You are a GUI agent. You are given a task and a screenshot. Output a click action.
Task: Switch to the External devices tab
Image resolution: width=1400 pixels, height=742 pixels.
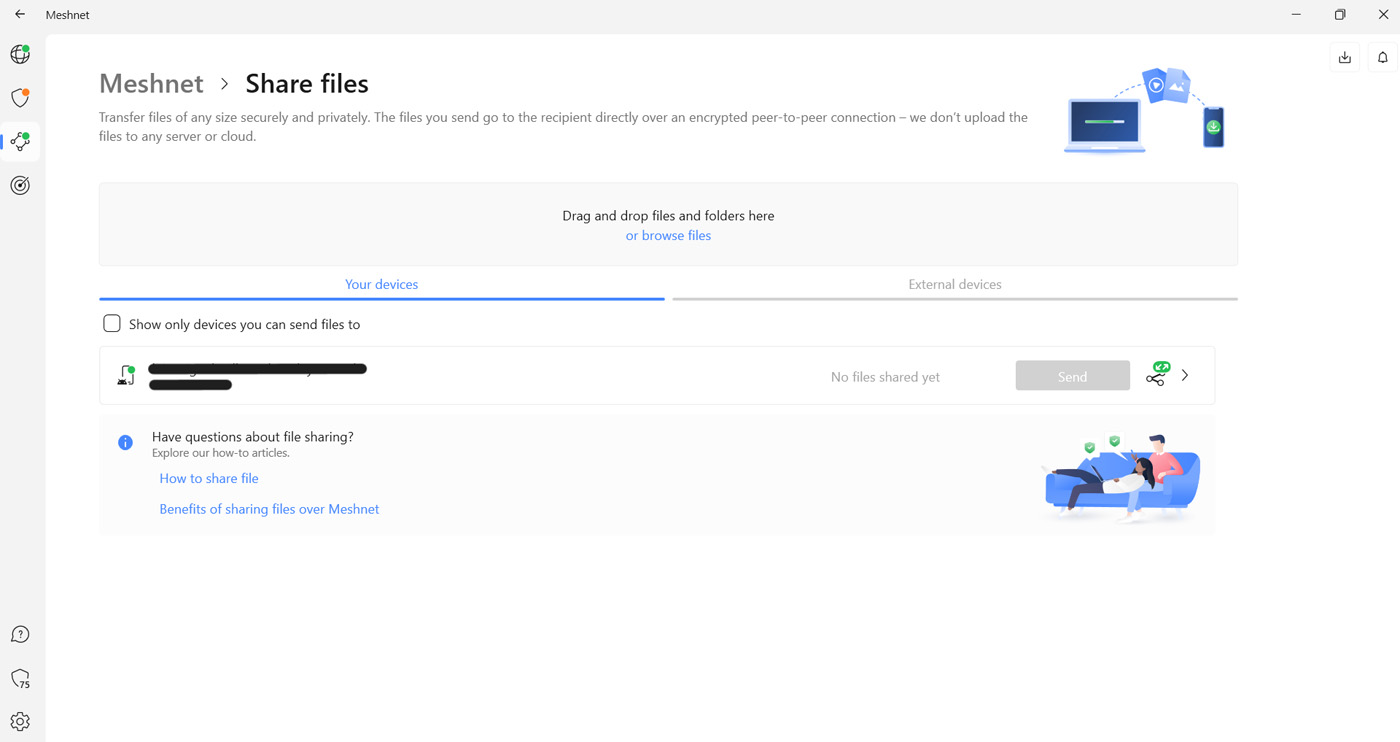coord(954,285)
